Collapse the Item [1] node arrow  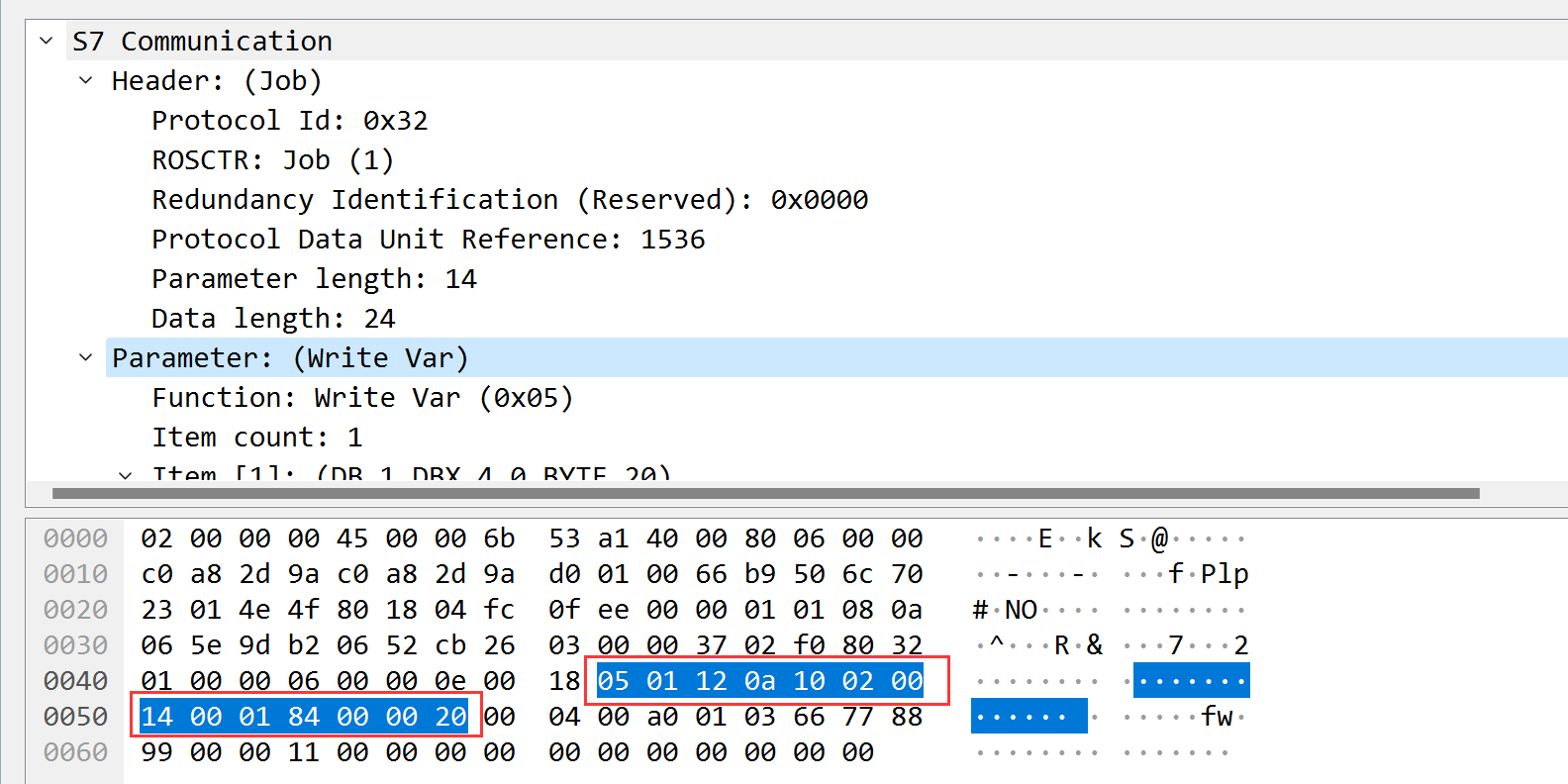tap(126, 473)
